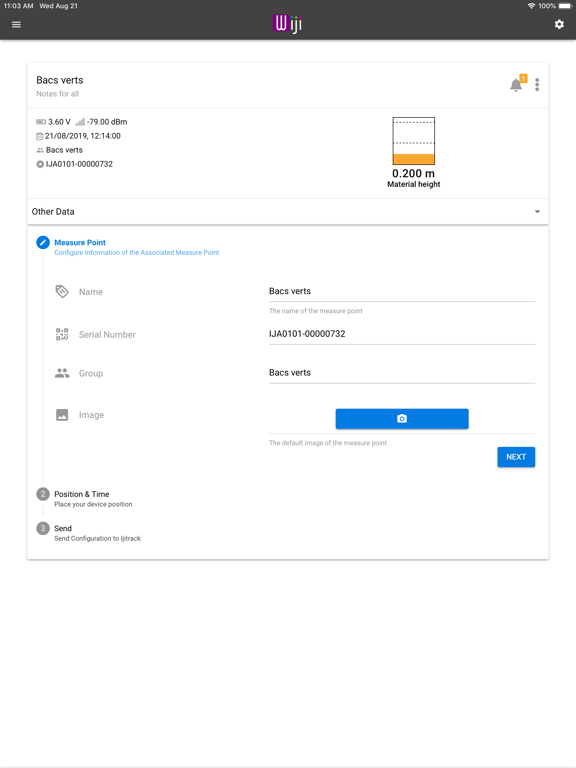576x768 pixels.
Task: Open the three-dot more options menu
Action: [x=537, y=85]
